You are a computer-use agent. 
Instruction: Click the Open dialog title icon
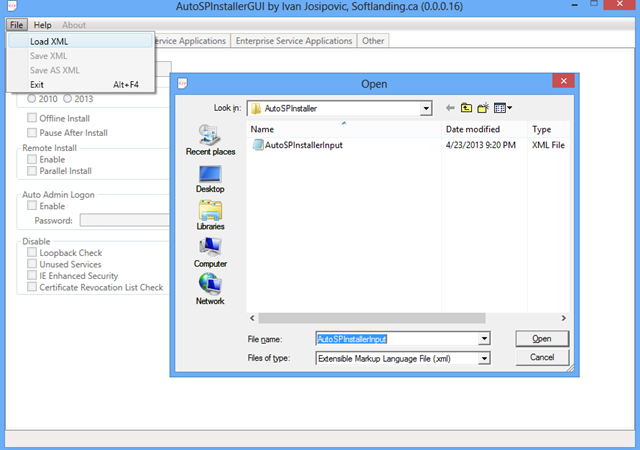coord(182,84)
